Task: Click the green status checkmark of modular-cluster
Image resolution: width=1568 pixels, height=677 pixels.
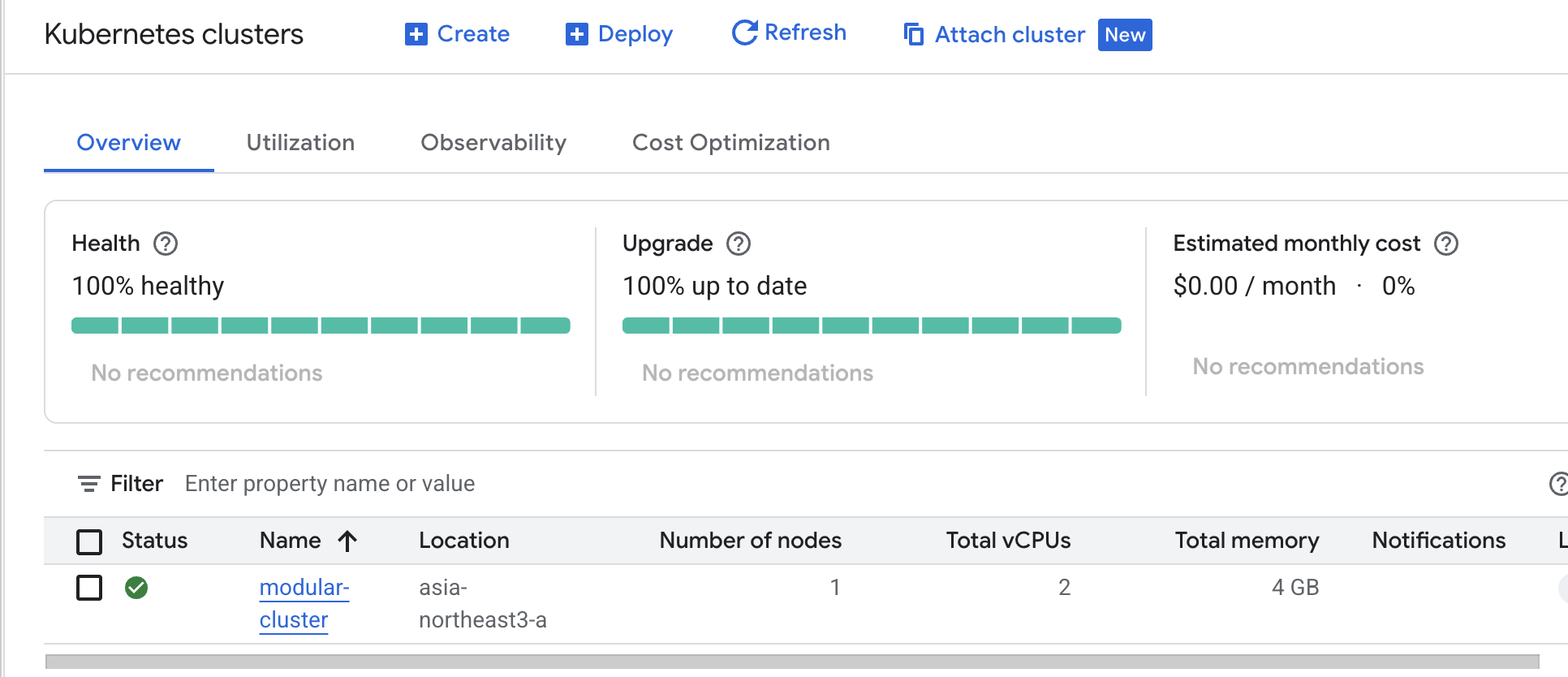Action: click(136, 588)
